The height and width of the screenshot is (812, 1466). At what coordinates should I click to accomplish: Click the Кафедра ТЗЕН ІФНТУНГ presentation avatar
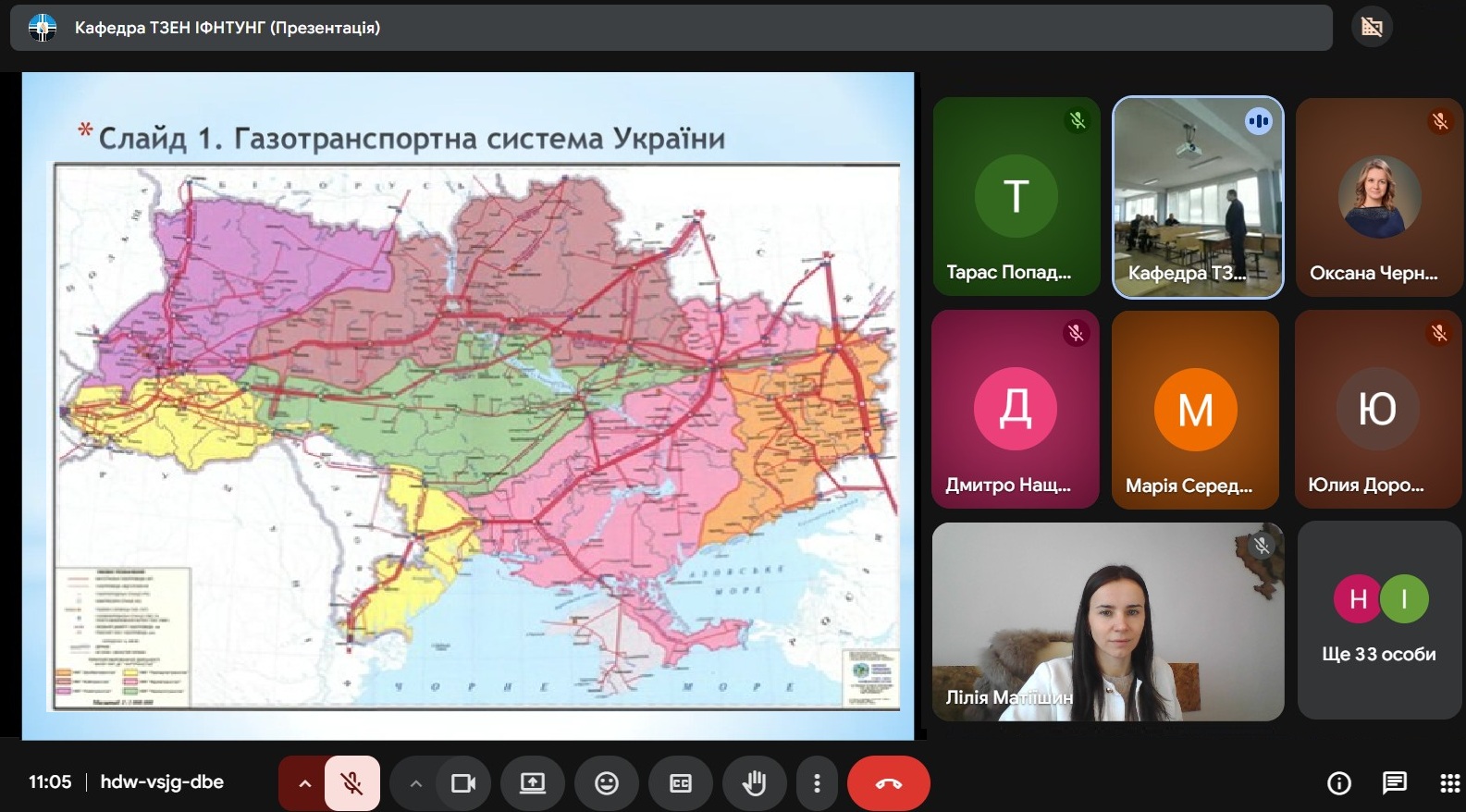pyautogui.click(x=43, y=28)
